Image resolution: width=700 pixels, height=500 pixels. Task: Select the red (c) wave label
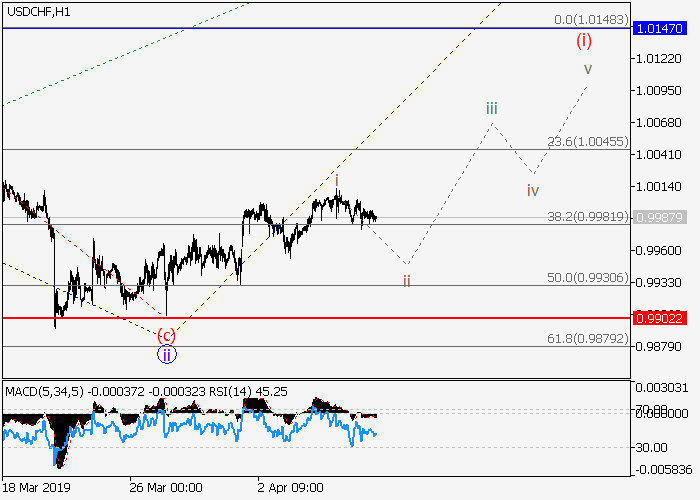point(166,335)
